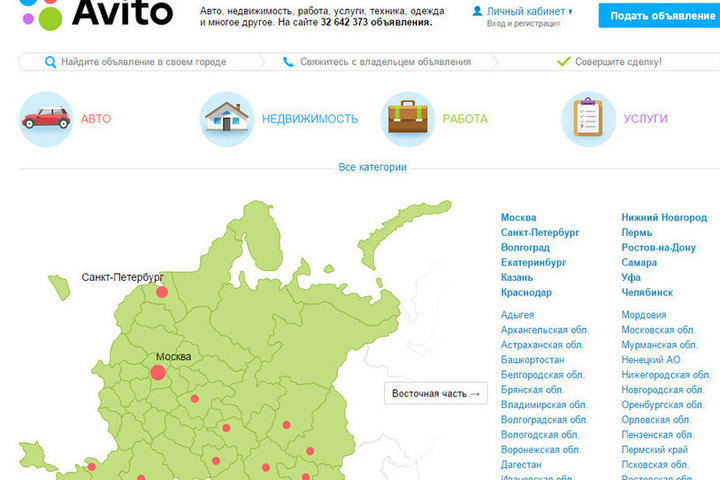Screen dimensions: 720x480
Task: Select region Оренбургская обл.
Action: coord(663,405)
